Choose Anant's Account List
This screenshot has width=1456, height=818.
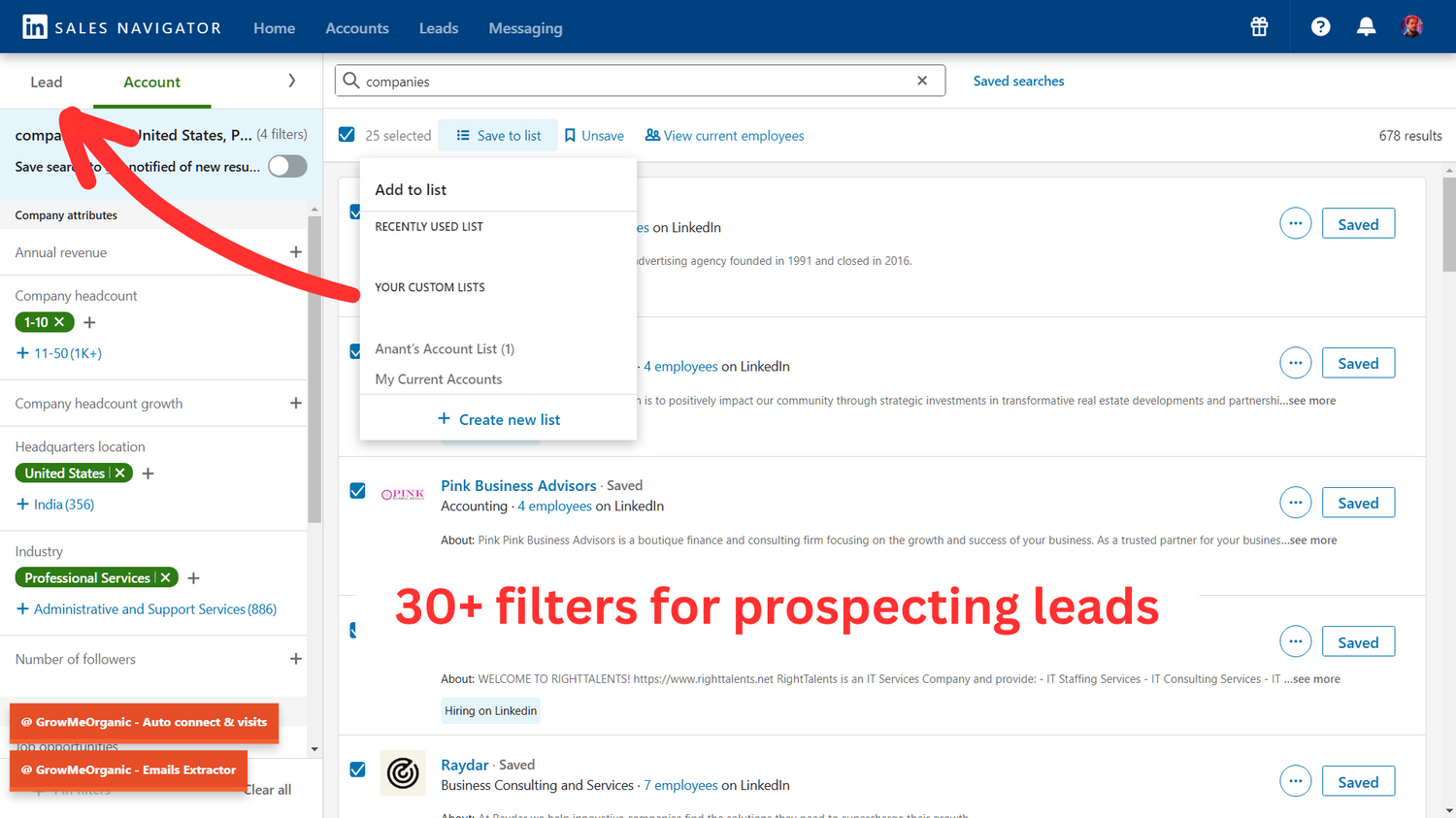[x=445, y=348]
